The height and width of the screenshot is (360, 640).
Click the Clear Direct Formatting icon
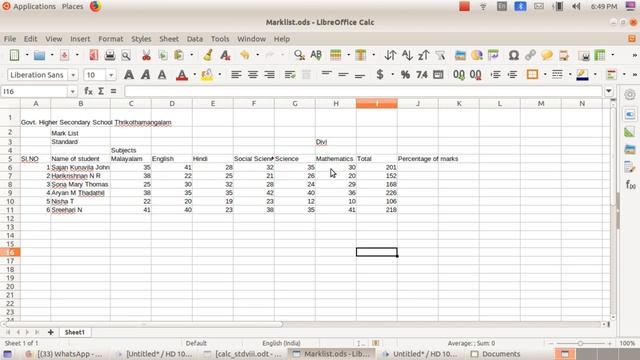pos(225,55)
